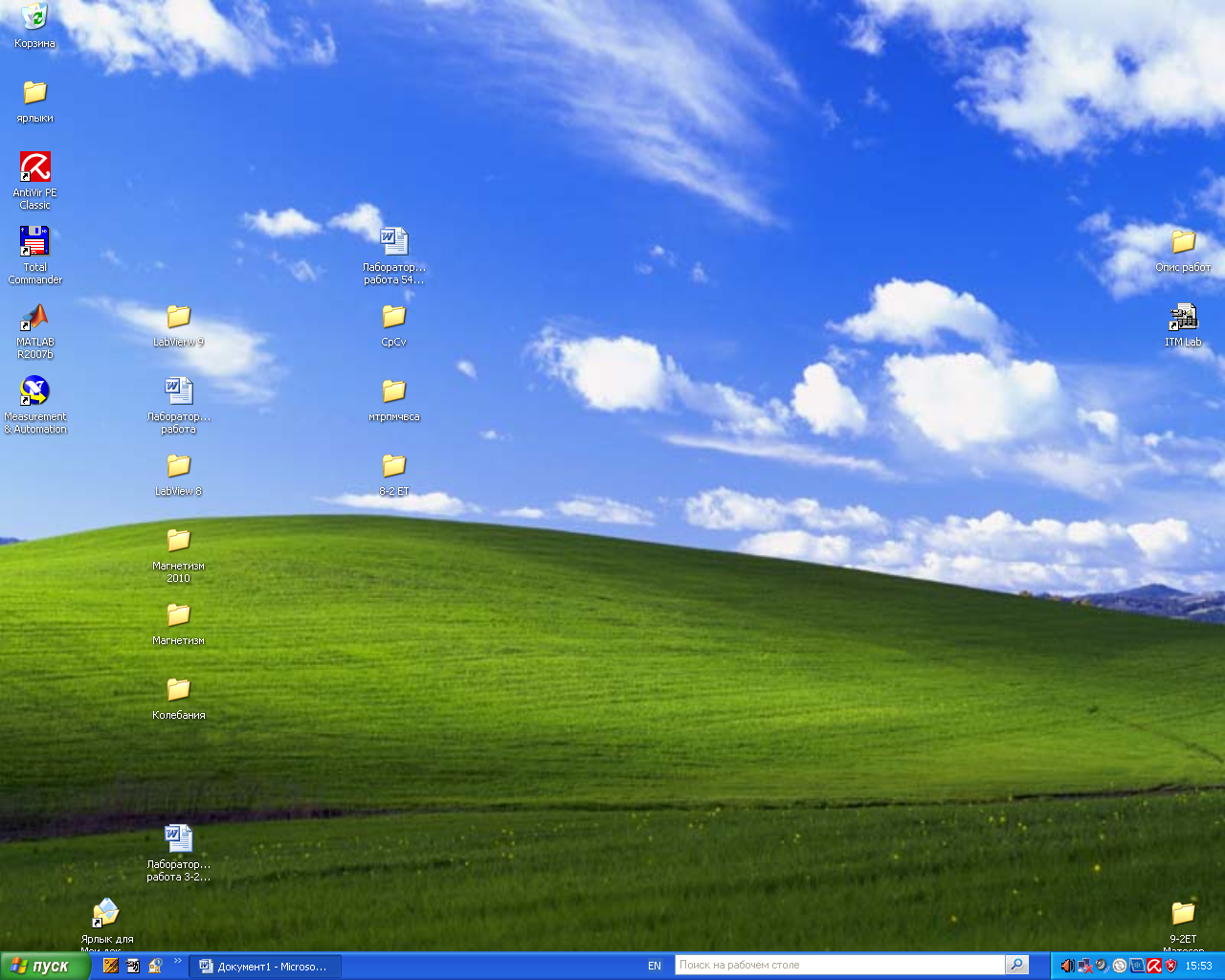
Task: Select the LabView 8 folder
Action: click(179, 475)
